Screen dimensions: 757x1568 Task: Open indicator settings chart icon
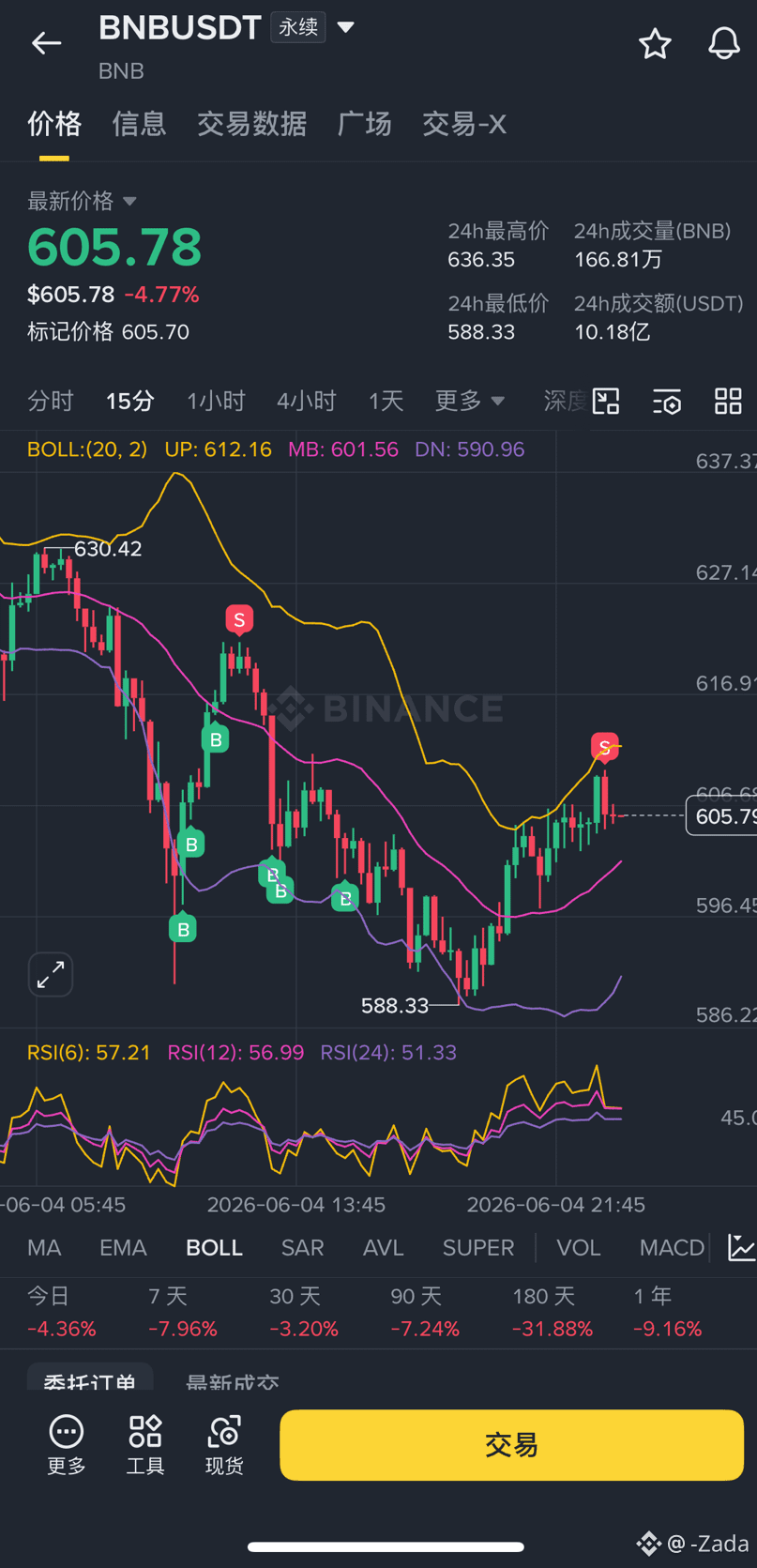[x=741, y=1247]
